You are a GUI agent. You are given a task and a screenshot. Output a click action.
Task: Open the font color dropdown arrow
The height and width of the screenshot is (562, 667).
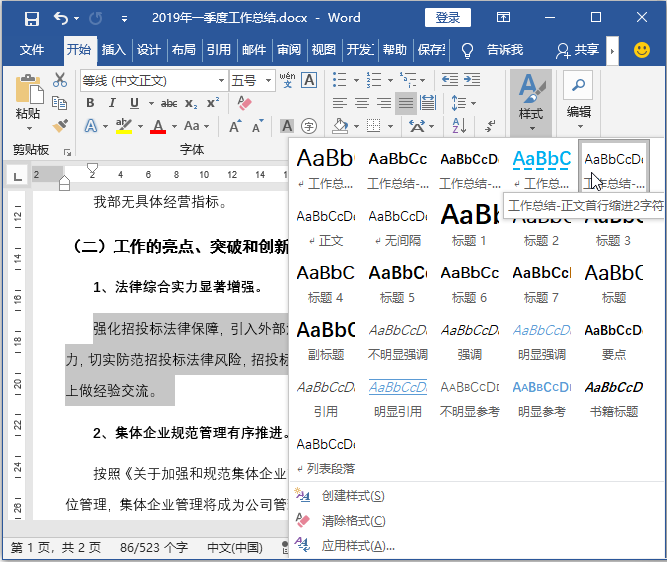(174, 126)
